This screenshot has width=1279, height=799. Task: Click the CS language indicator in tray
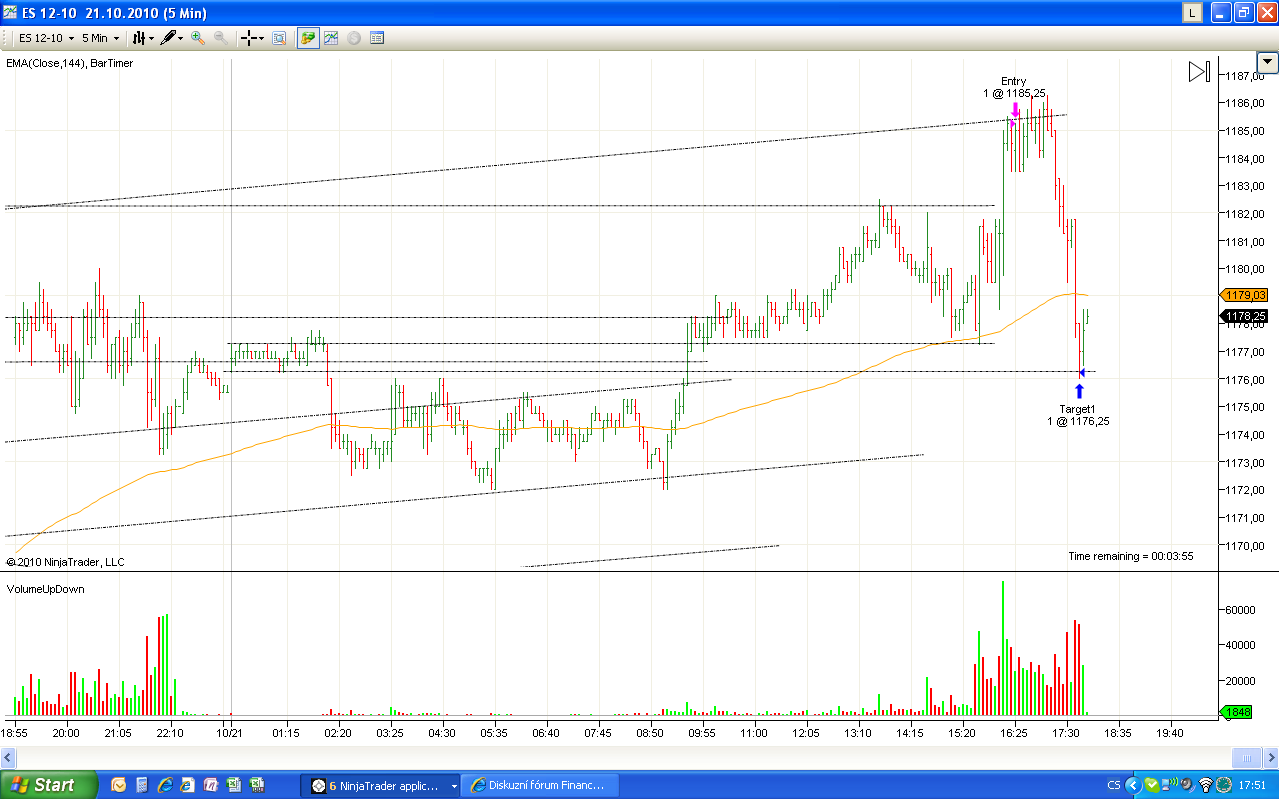pos(1114,786)
